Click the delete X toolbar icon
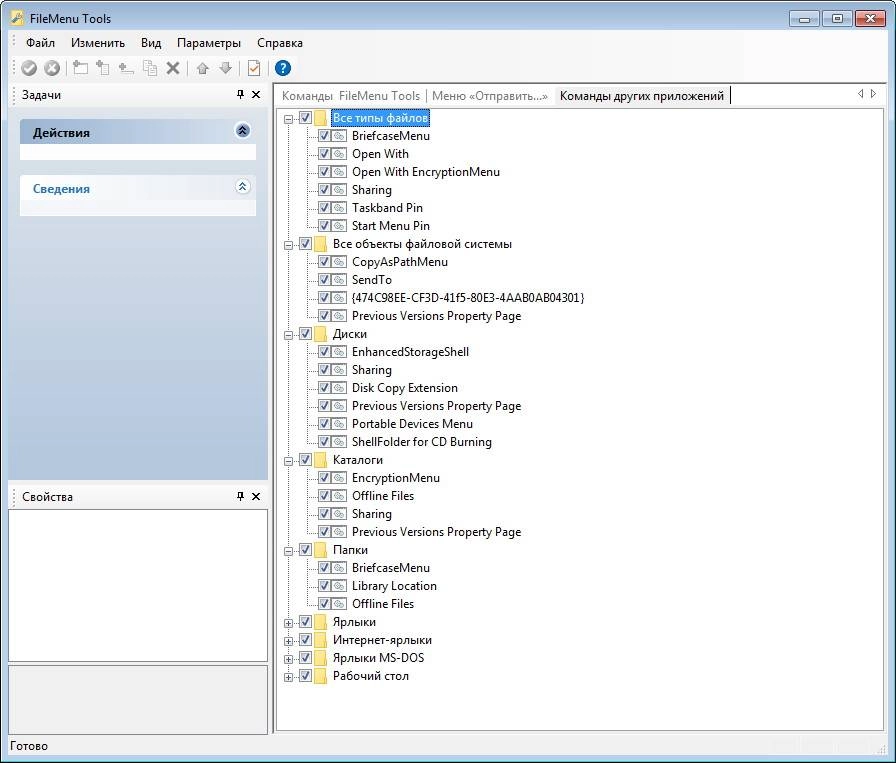Viewport: 896px width, 763px height. (173, 69)
